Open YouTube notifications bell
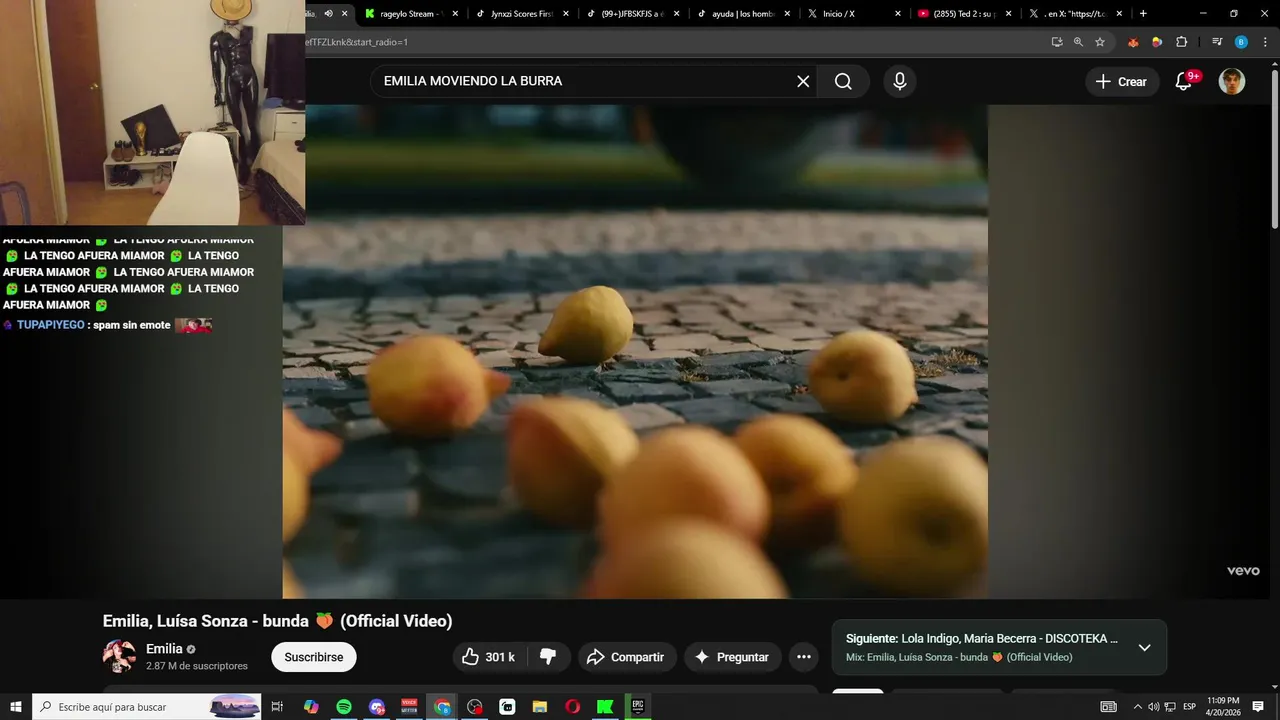Screen dimensions: 1280x720 pyautogui.click(x=1184, y=82)
